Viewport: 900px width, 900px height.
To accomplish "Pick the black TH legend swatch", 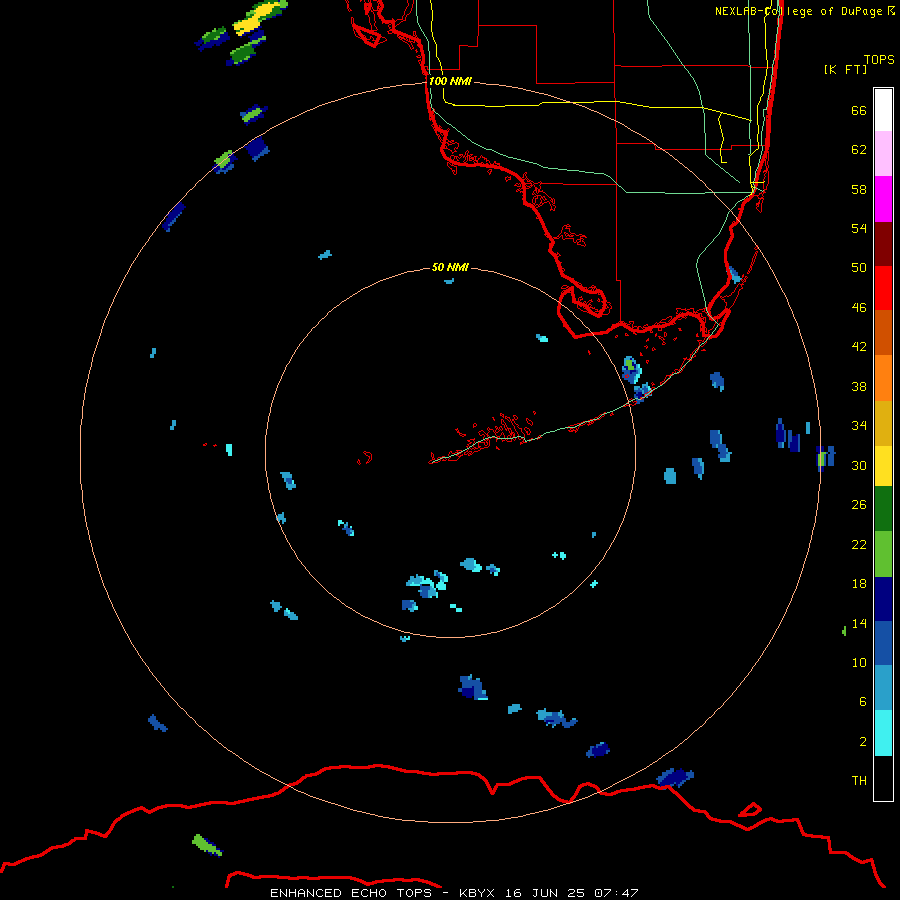I will tap(883, 778).
